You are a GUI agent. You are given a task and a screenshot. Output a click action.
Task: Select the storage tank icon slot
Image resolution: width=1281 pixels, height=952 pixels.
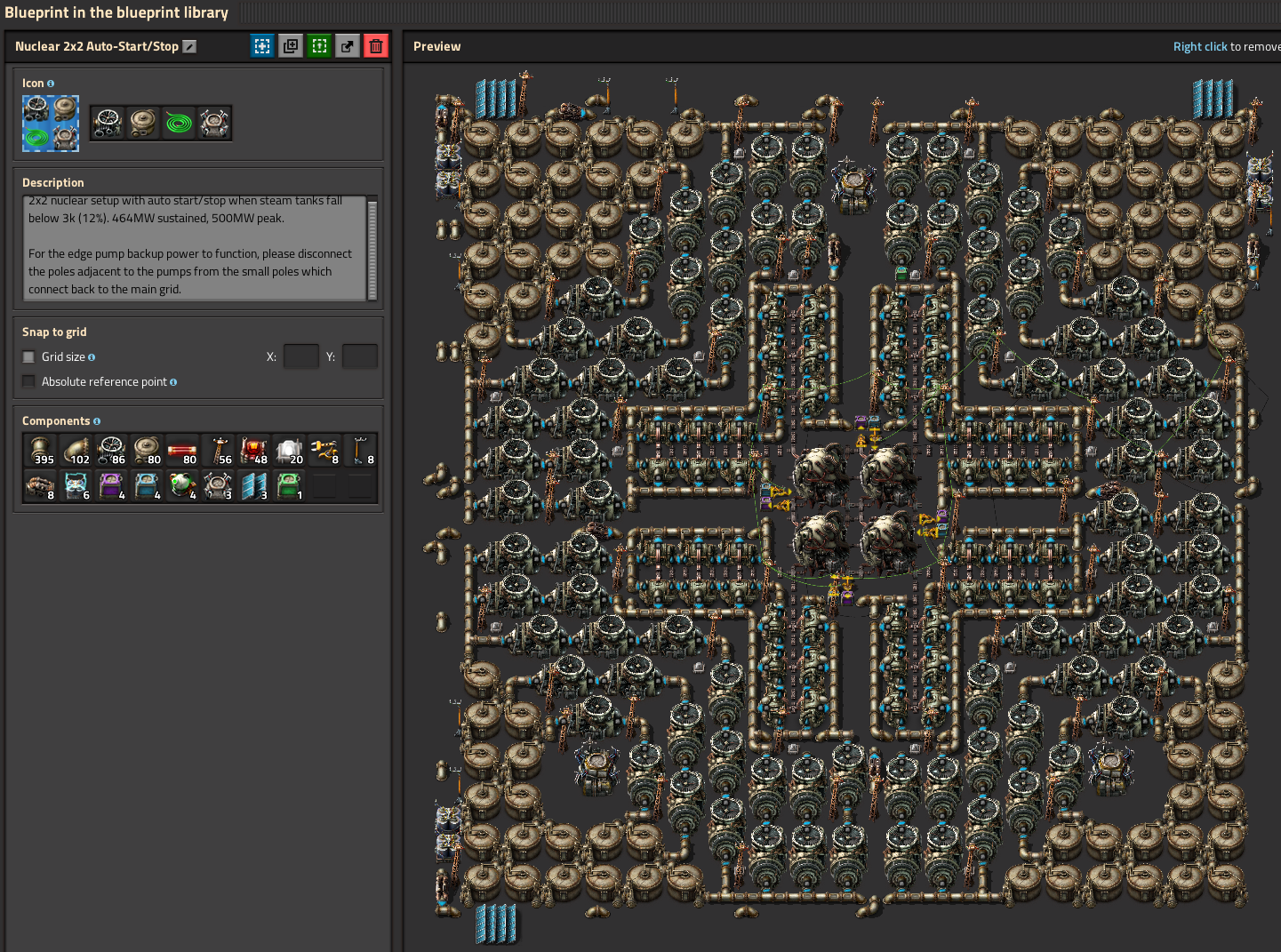pyautogui.click(x=143, y=123)
